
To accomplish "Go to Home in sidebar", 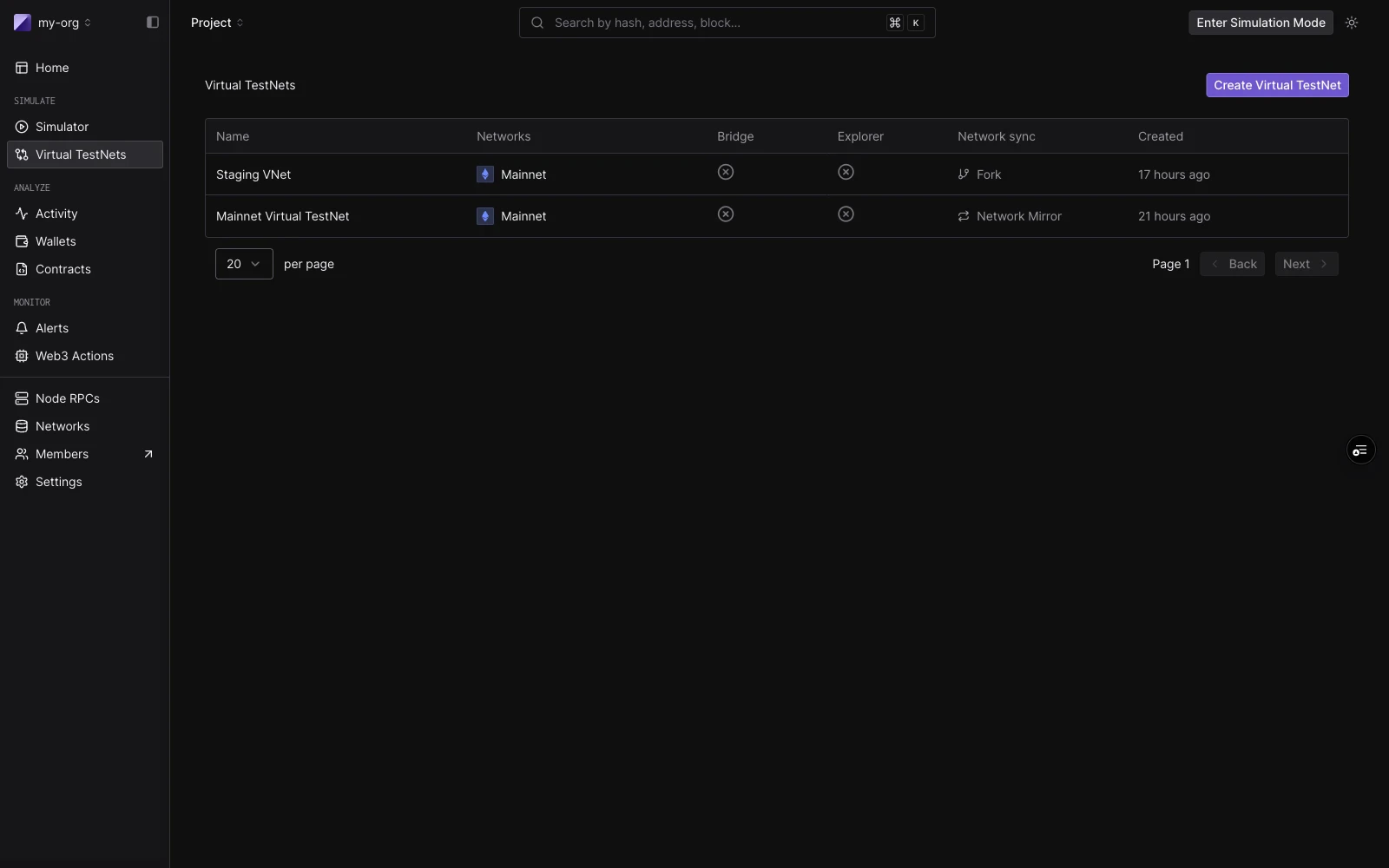I will pos(85,68).
